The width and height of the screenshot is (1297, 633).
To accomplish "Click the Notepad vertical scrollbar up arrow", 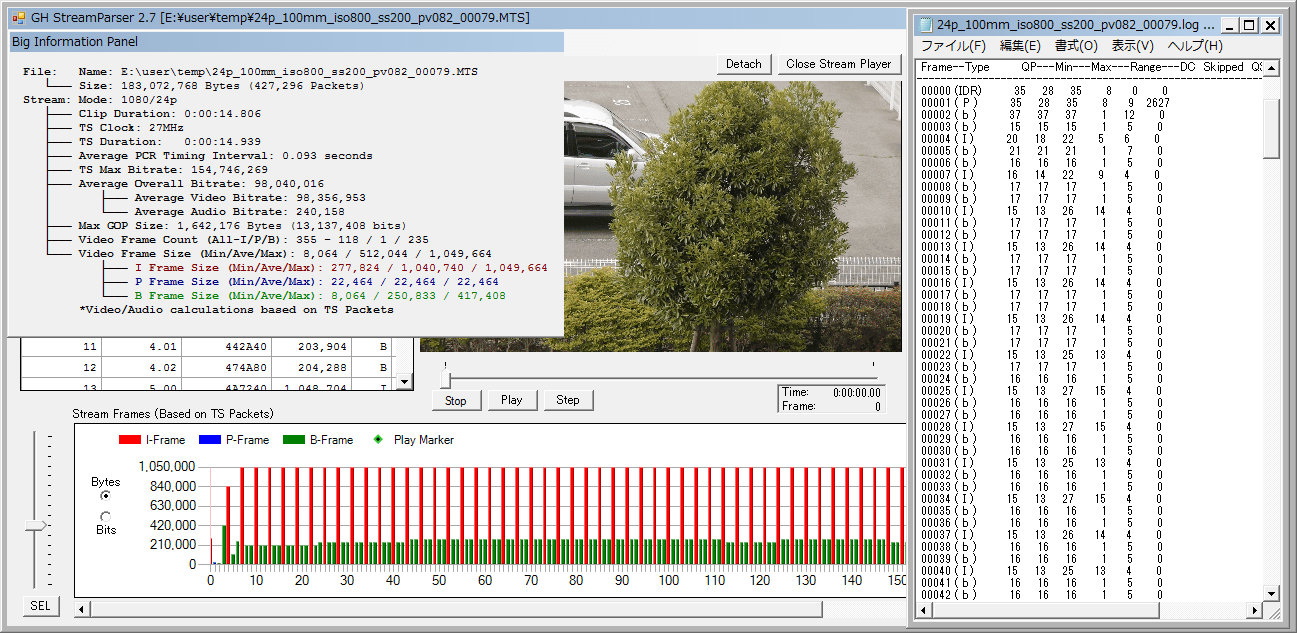I will [x=1271, y=69].
